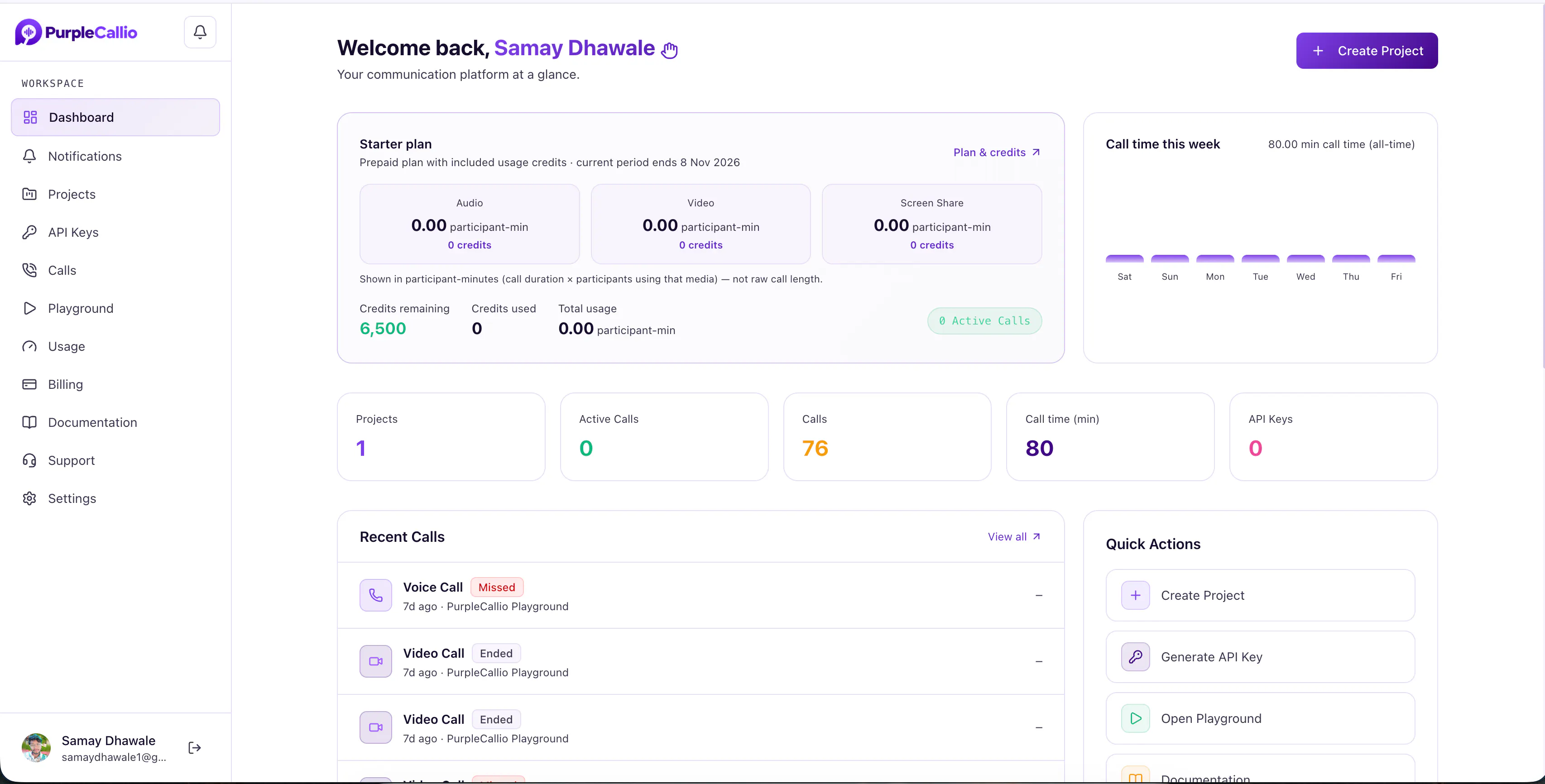This screenshot has width=1545, height=784.
Task: Click the notification bell icon in header
Action: tap(200, 32)
